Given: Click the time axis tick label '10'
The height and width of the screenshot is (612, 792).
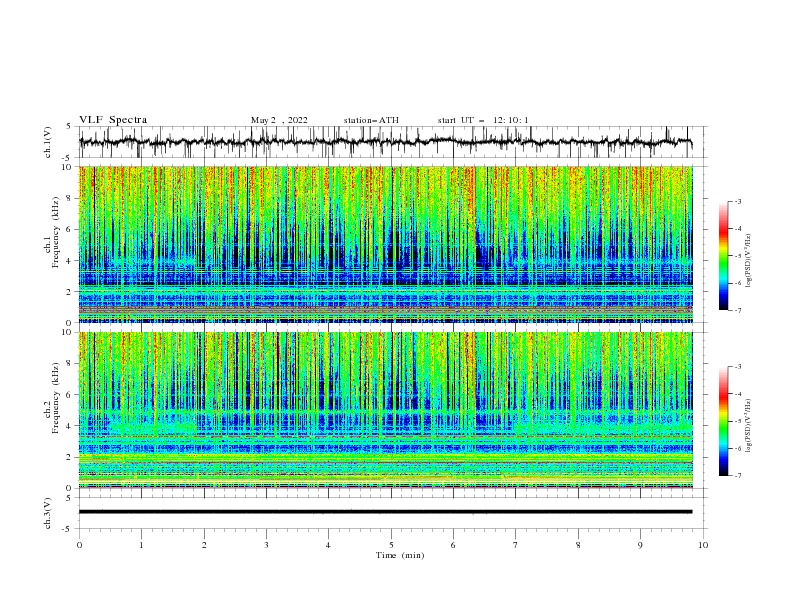Looking at the screenshot, I should click(703, 545).
